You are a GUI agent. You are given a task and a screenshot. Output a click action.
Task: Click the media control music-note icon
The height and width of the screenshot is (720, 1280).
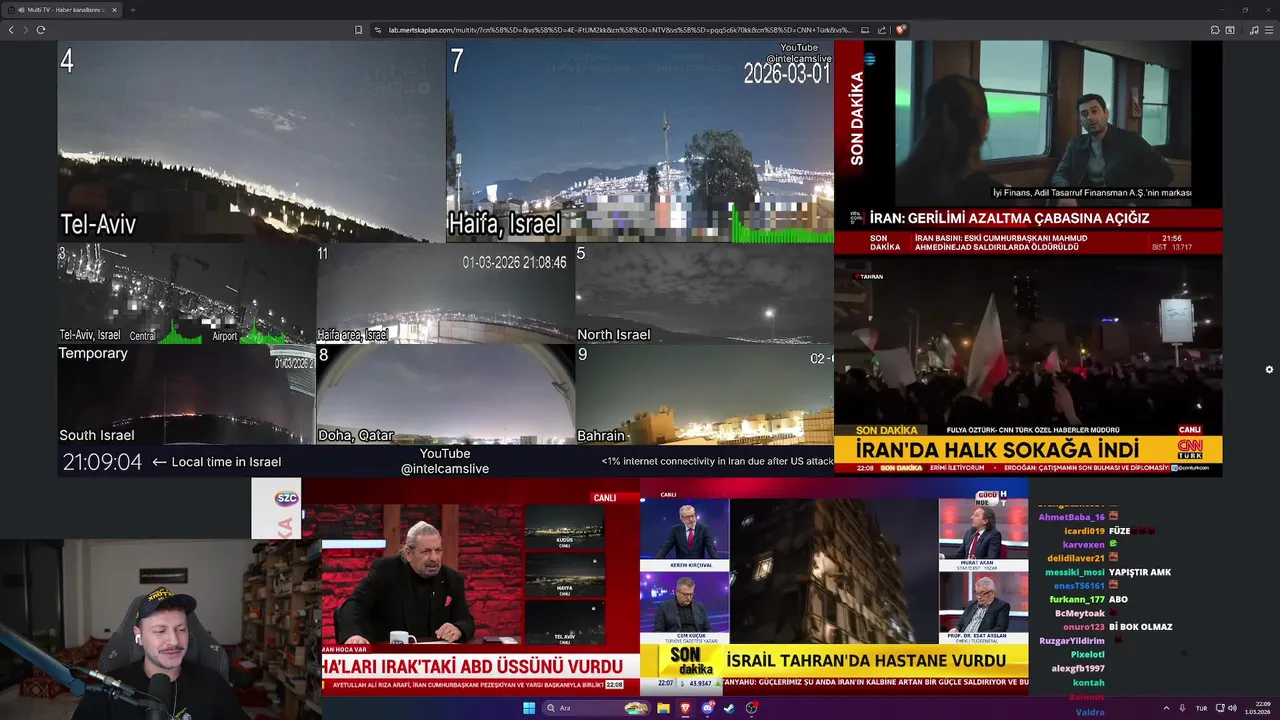click(1254, 30)
